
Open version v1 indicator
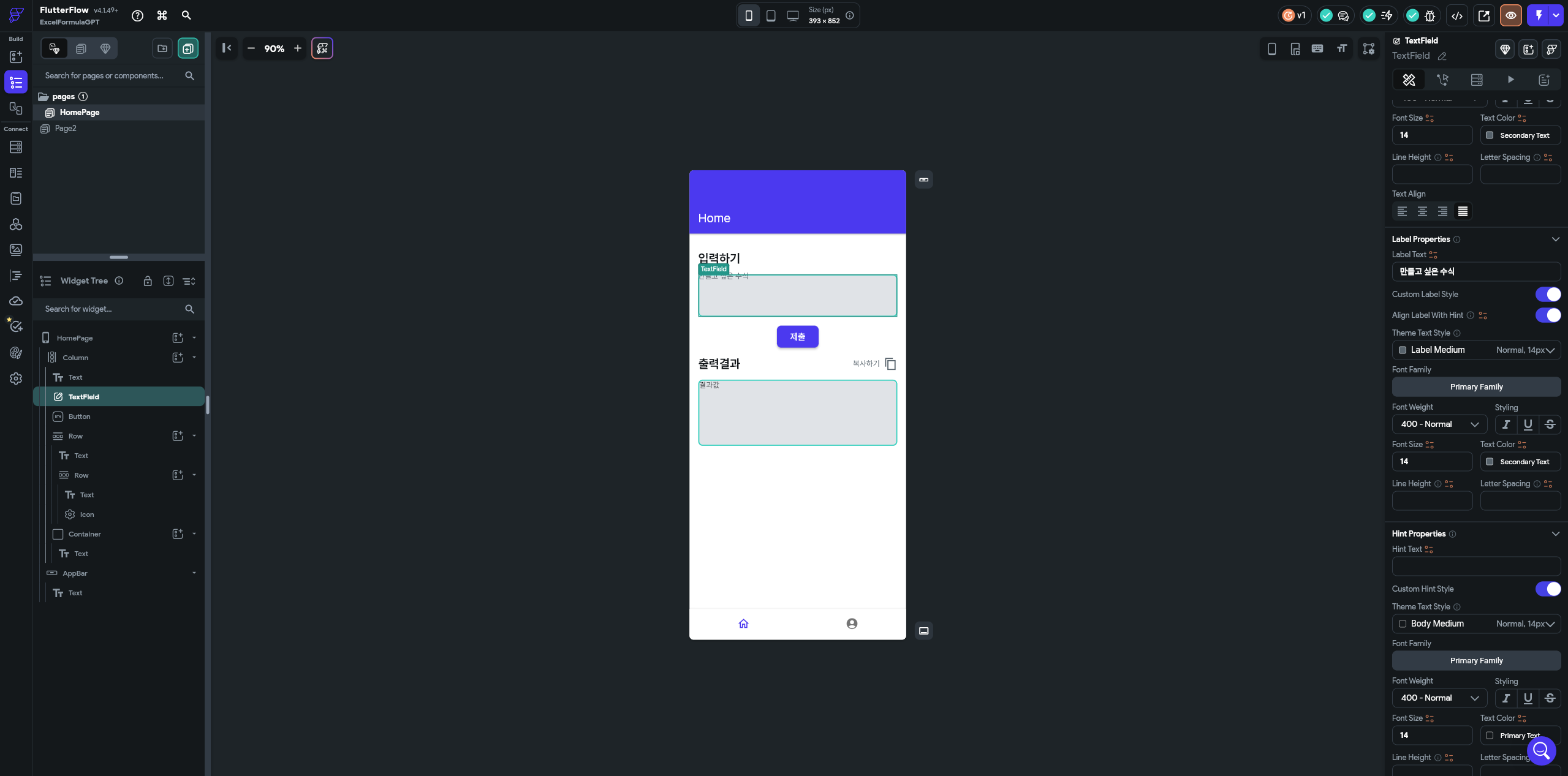pos(1294,16)
